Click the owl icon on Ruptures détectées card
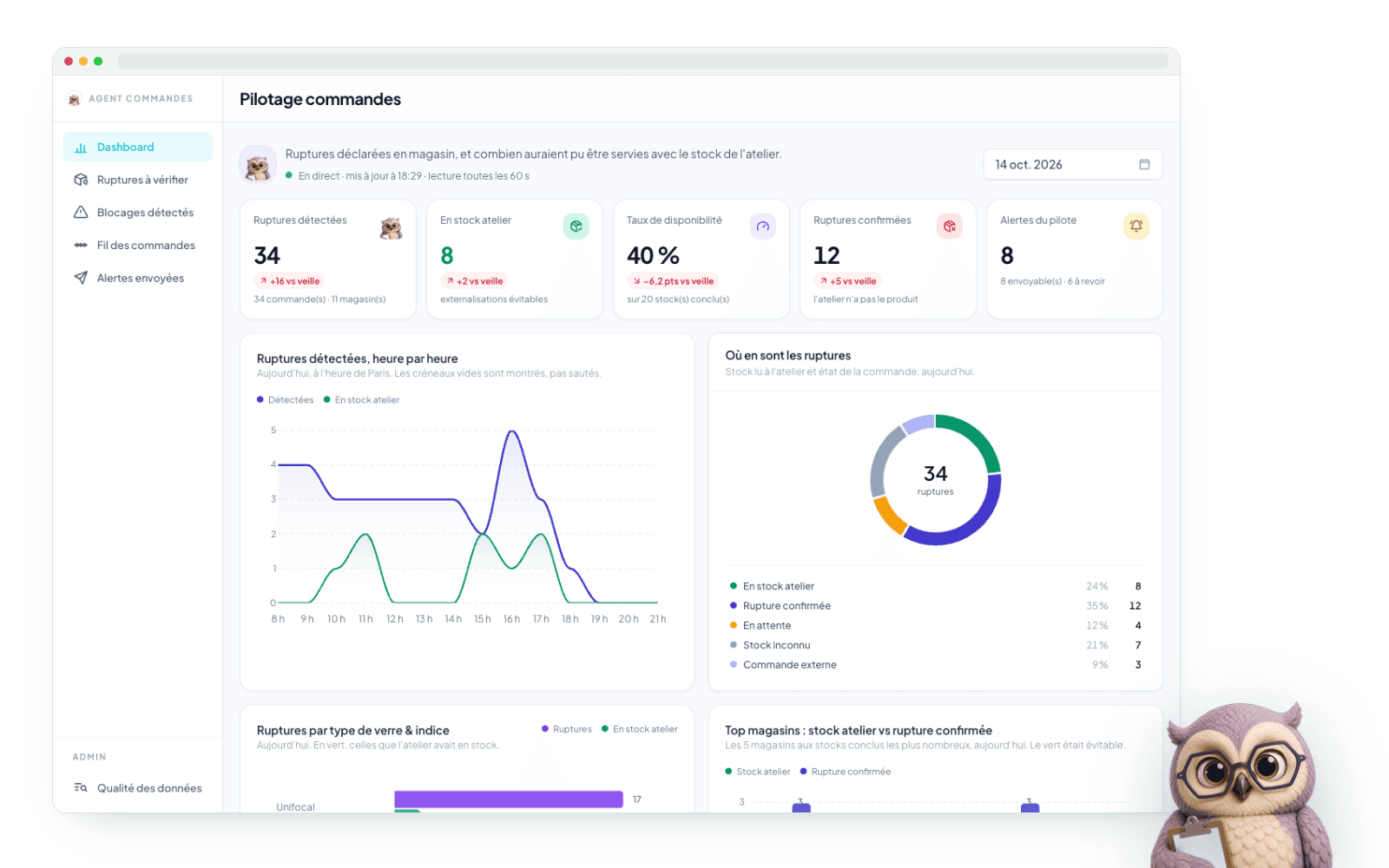The image size is (1389, 868). [391, 227]
